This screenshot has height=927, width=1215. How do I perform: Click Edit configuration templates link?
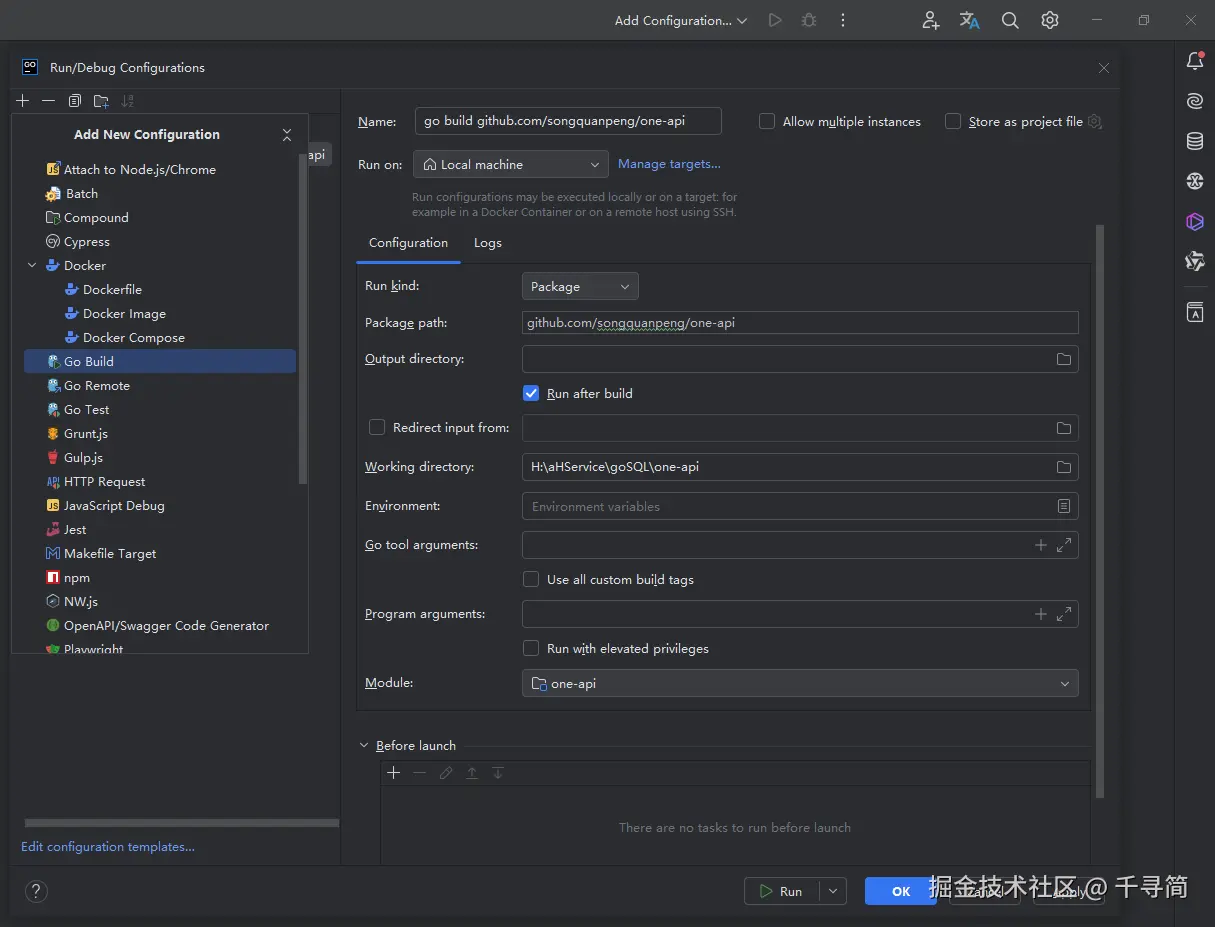tap(108, 846)
